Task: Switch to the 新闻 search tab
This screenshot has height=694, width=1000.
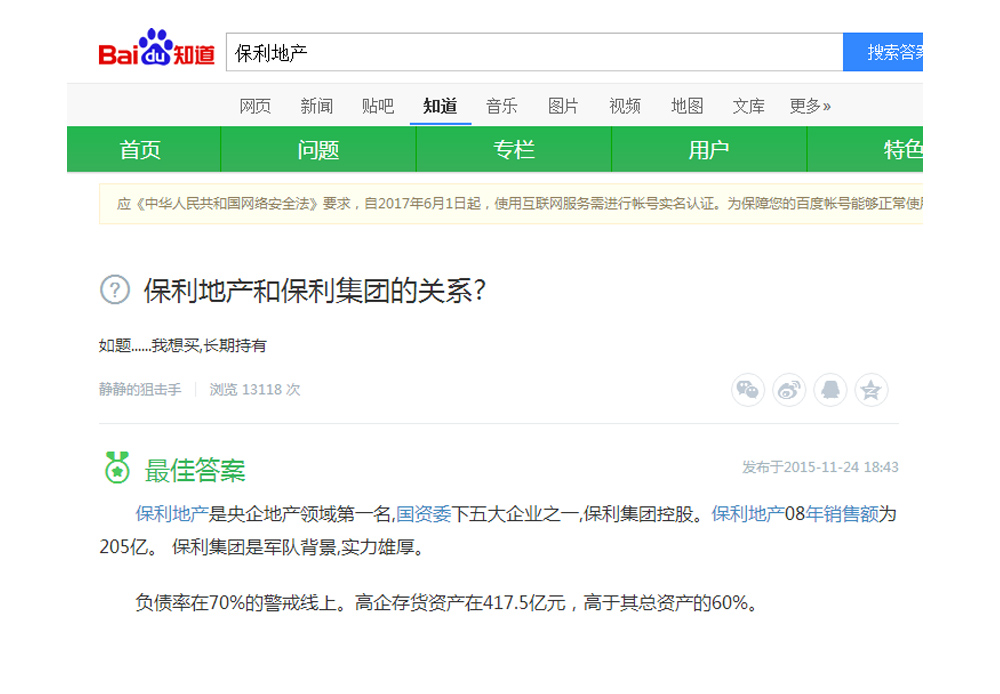Action: coord(316,106)
